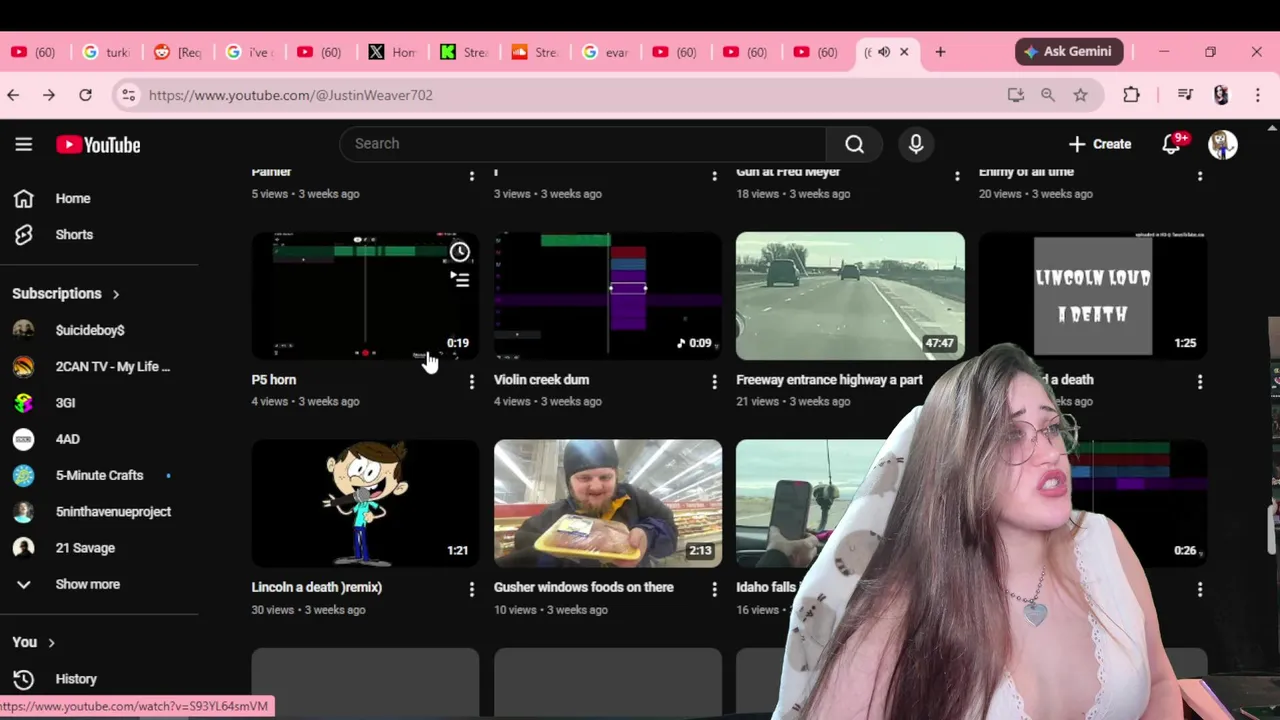Add P5 horn to queue
Screen dimensions: 1280x720
[459, 280]
